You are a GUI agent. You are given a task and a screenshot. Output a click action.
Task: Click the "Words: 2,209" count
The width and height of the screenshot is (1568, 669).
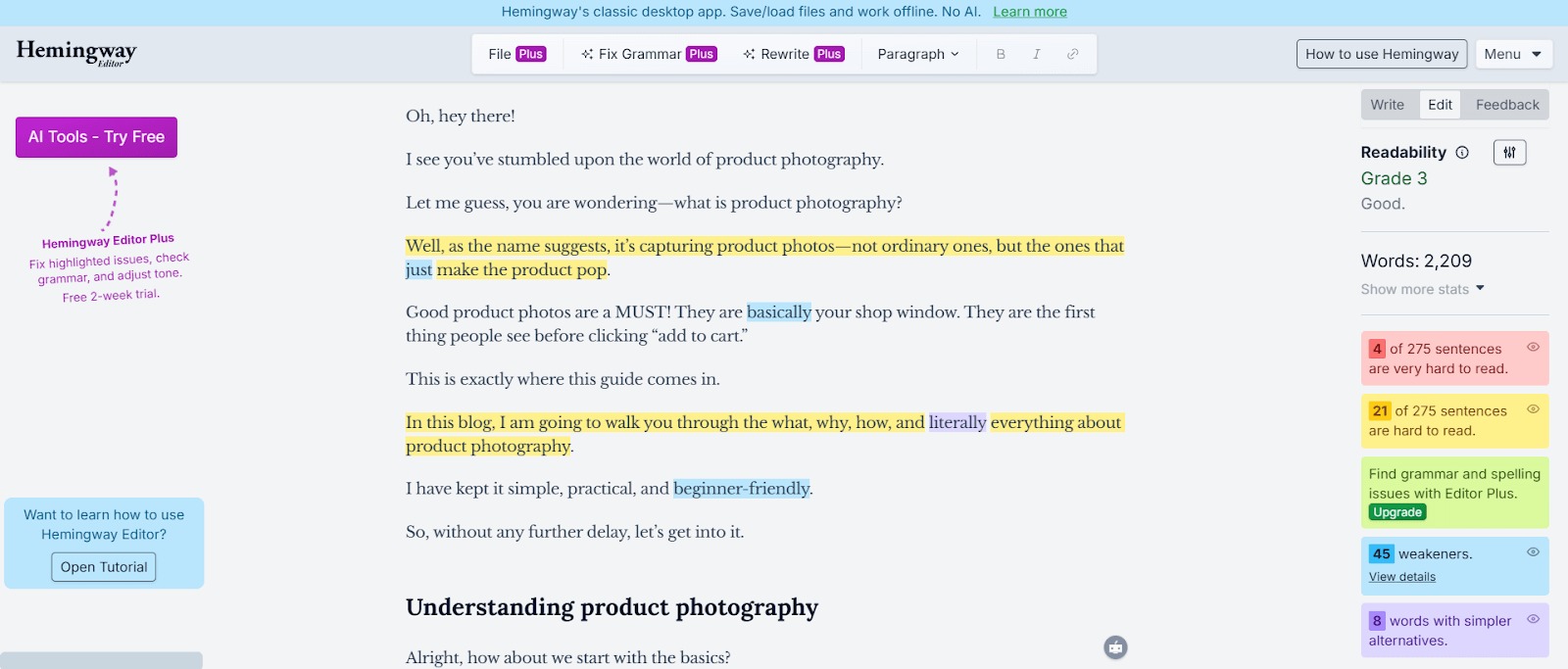1416,261
